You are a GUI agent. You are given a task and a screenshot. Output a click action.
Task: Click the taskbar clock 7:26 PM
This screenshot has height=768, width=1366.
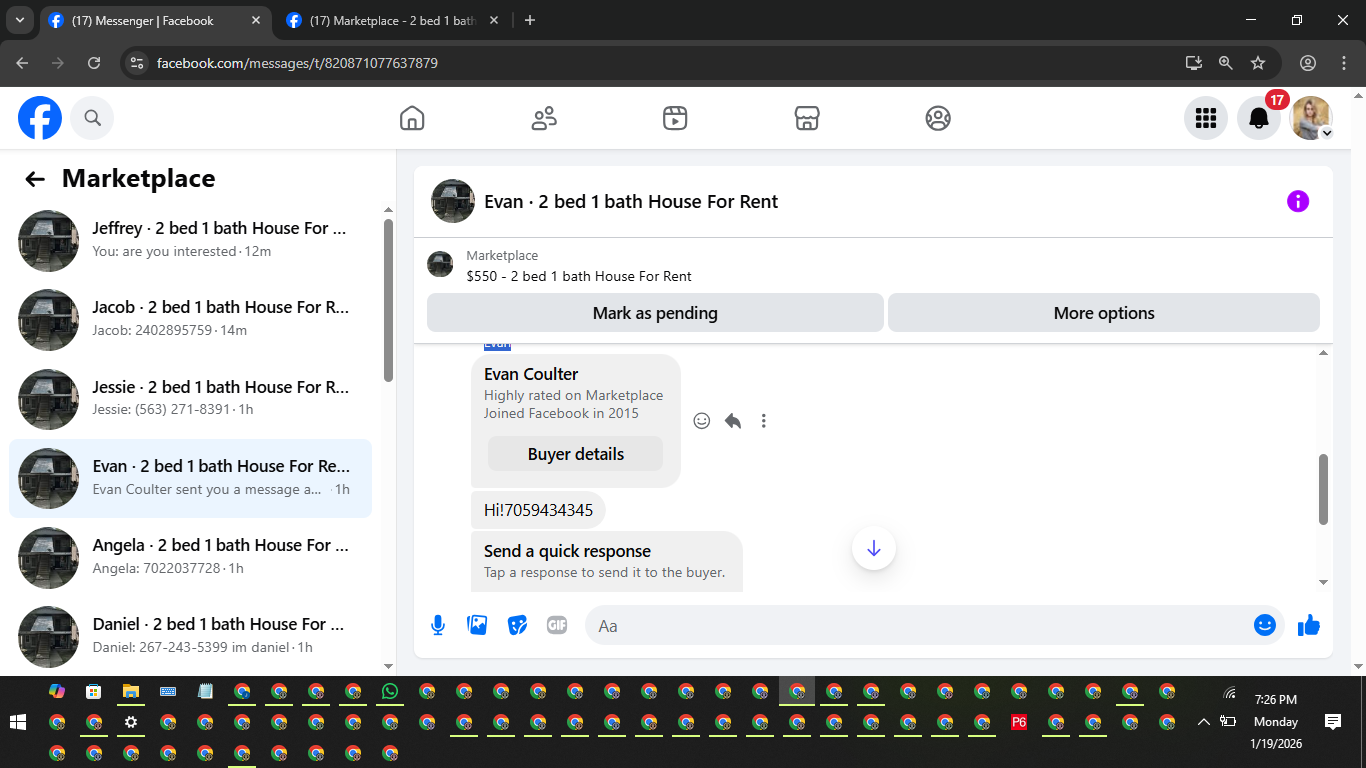[x=1275, y=700]
